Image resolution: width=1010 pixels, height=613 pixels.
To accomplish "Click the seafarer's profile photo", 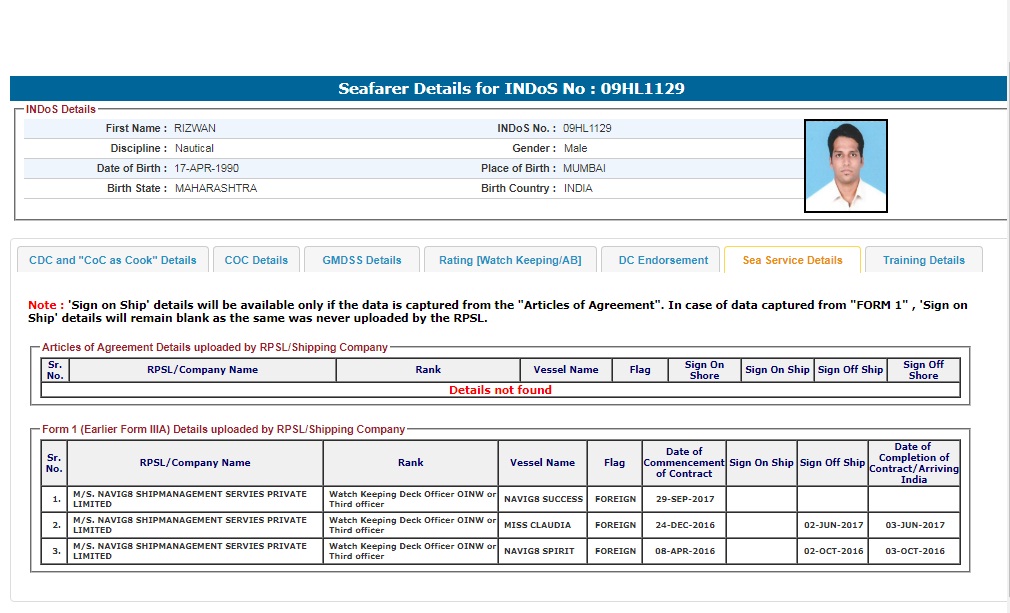I will pyautogui.click(x=845, y=166).
